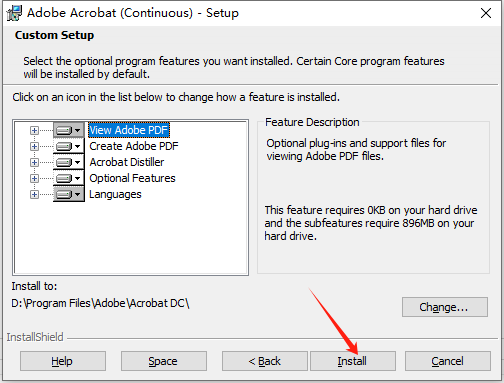Open drive icon dropdown for Optional Features
Image resolution: width=504 pixels, height=383 pixels.
[x=69, y=178]
